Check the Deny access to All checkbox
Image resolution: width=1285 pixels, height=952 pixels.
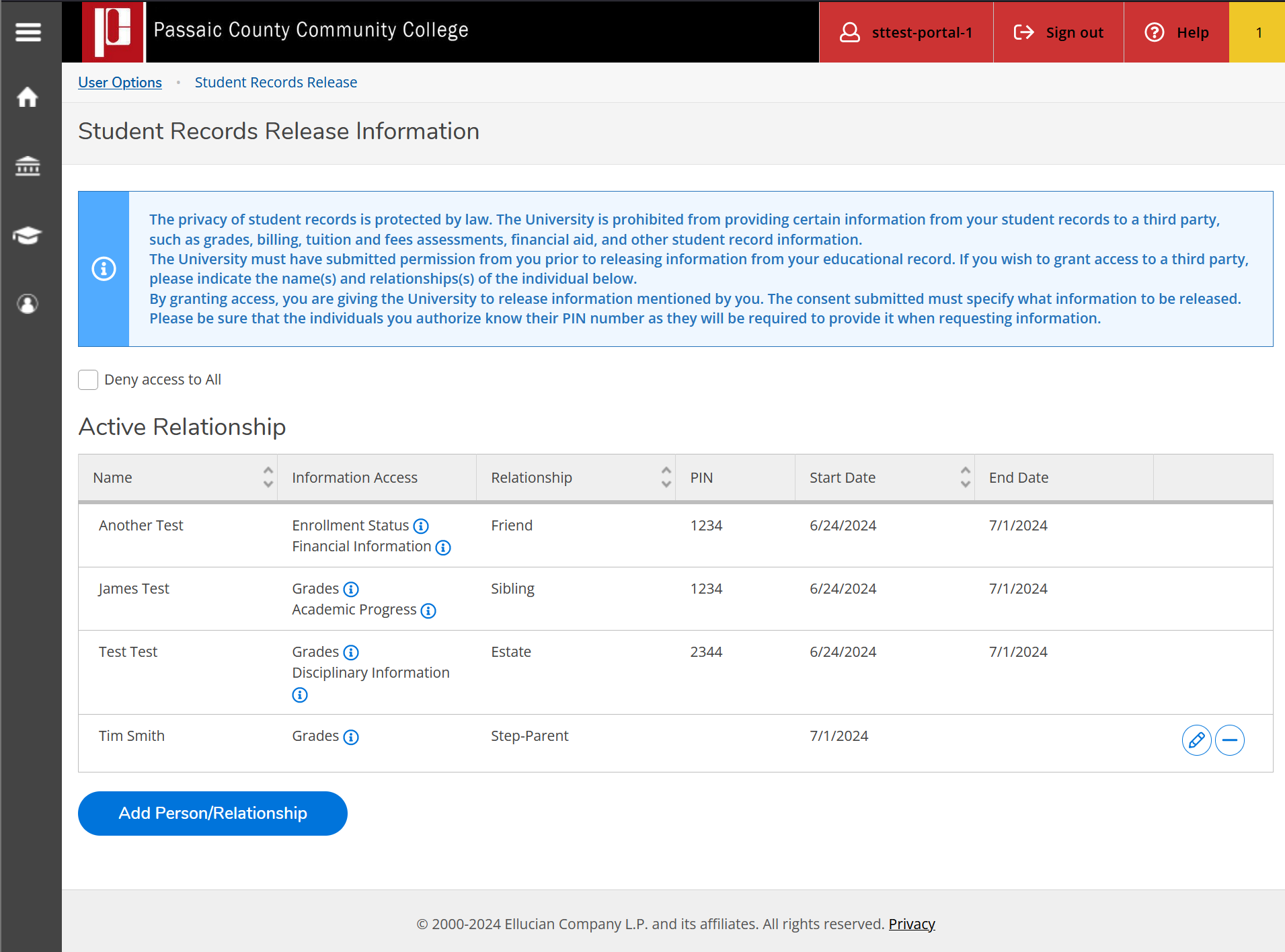[88, 380]
